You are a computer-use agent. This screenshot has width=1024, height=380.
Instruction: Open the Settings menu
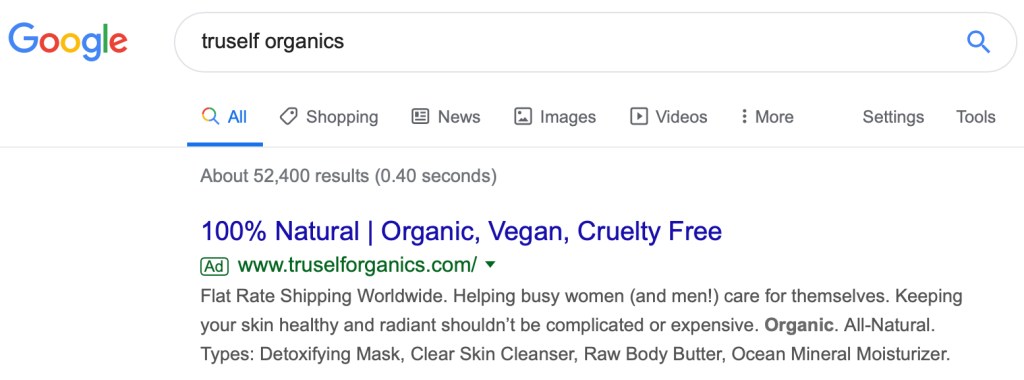[x=893, y=117]
